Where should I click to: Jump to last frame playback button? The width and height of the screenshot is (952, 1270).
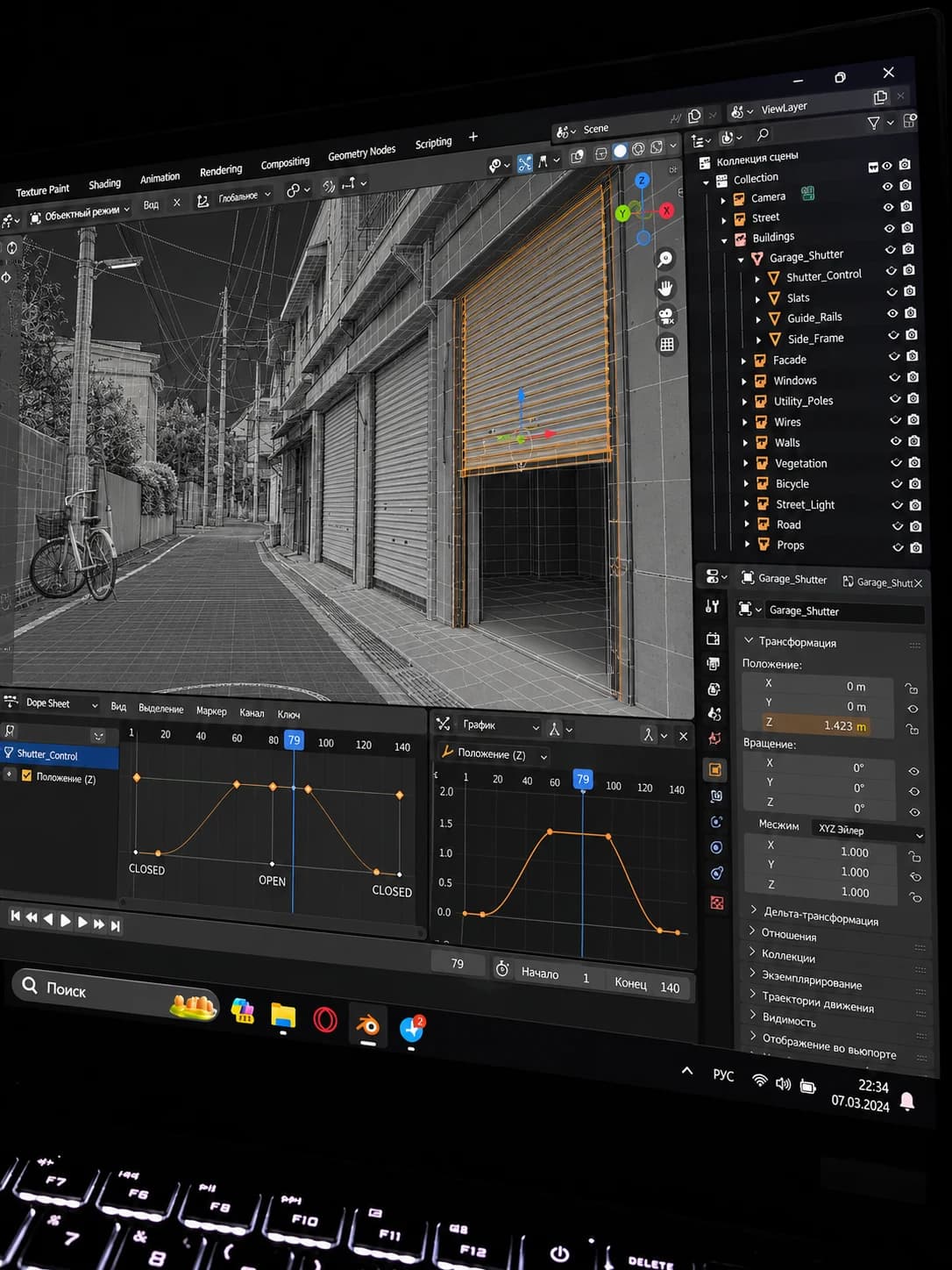115,925
